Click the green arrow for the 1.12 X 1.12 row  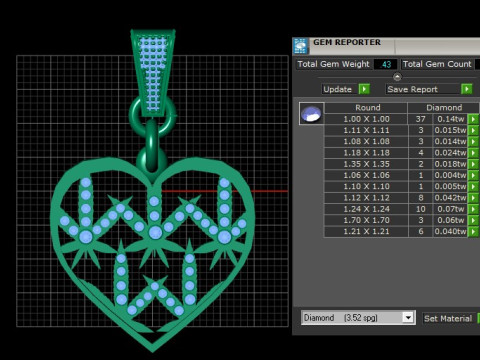pyautogui.click(x=473, y=198)
